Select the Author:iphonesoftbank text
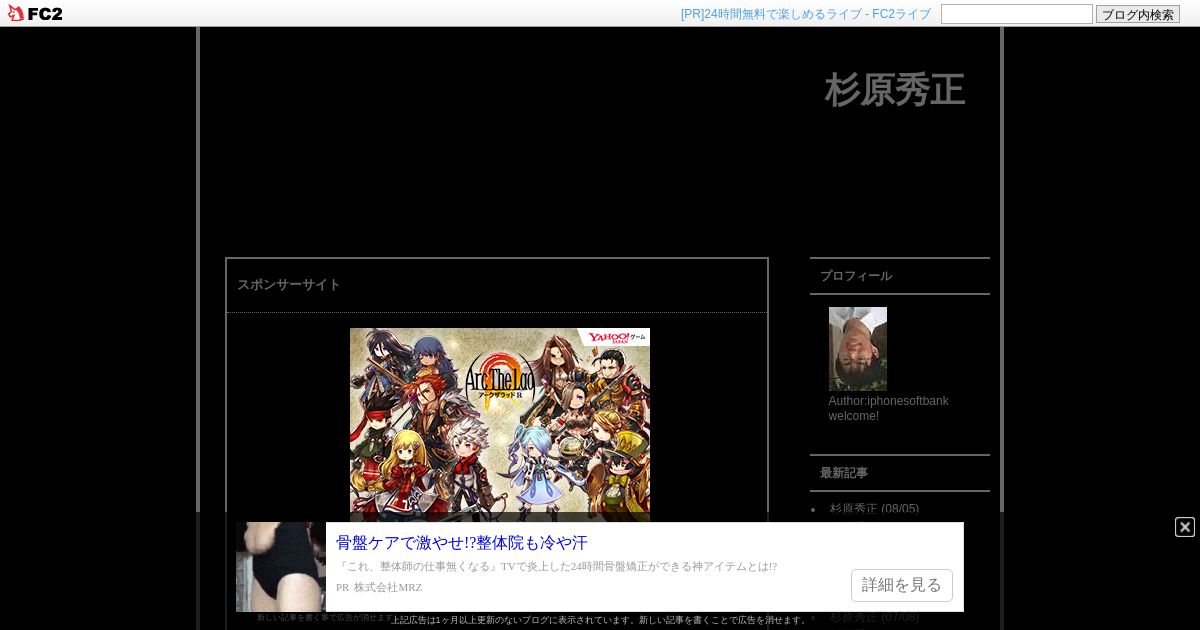The height and width of the screenshot is (630, 1200). [x=888, y=401]
